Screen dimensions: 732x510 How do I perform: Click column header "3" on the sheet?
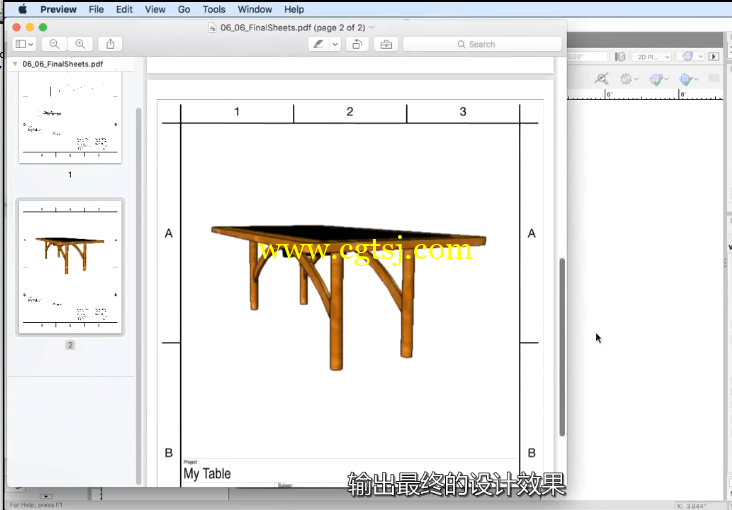[463, 112]
